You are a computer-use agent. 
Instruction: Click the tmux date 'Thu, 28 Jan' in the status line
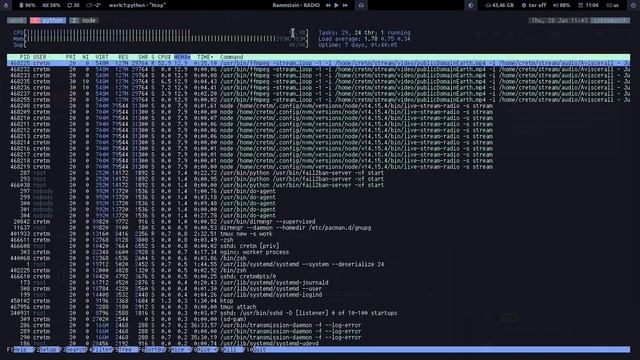550,20
